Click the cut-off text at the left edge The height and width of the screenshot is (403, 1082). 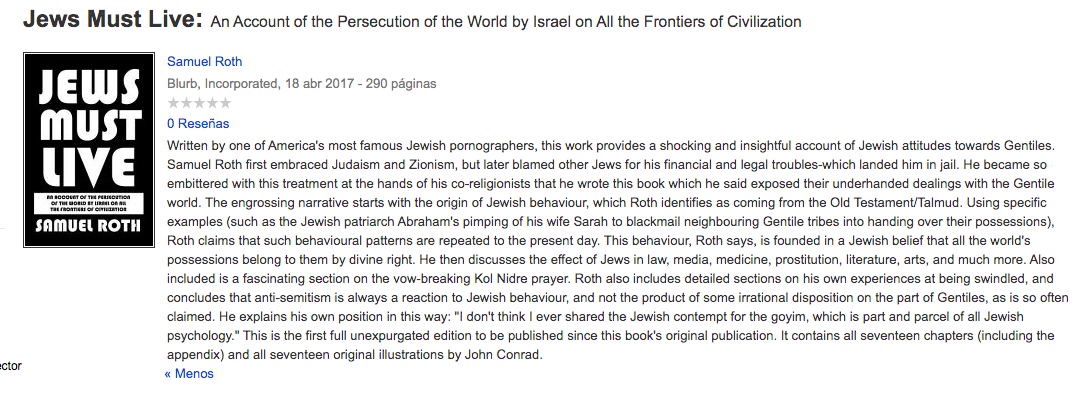pyautogui.click(x=10, y=366)
